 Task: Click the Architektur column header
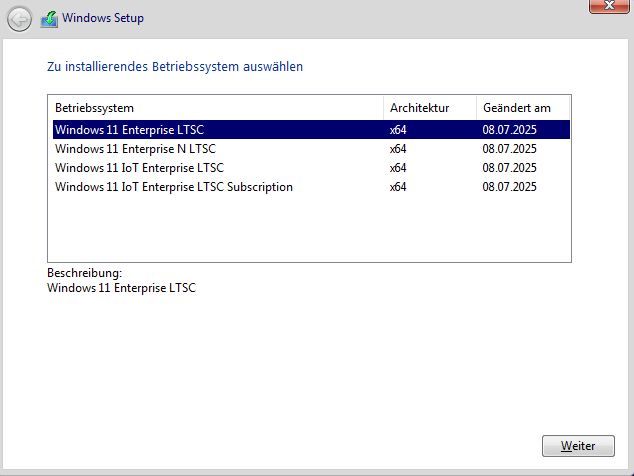(x=430, y=108)
